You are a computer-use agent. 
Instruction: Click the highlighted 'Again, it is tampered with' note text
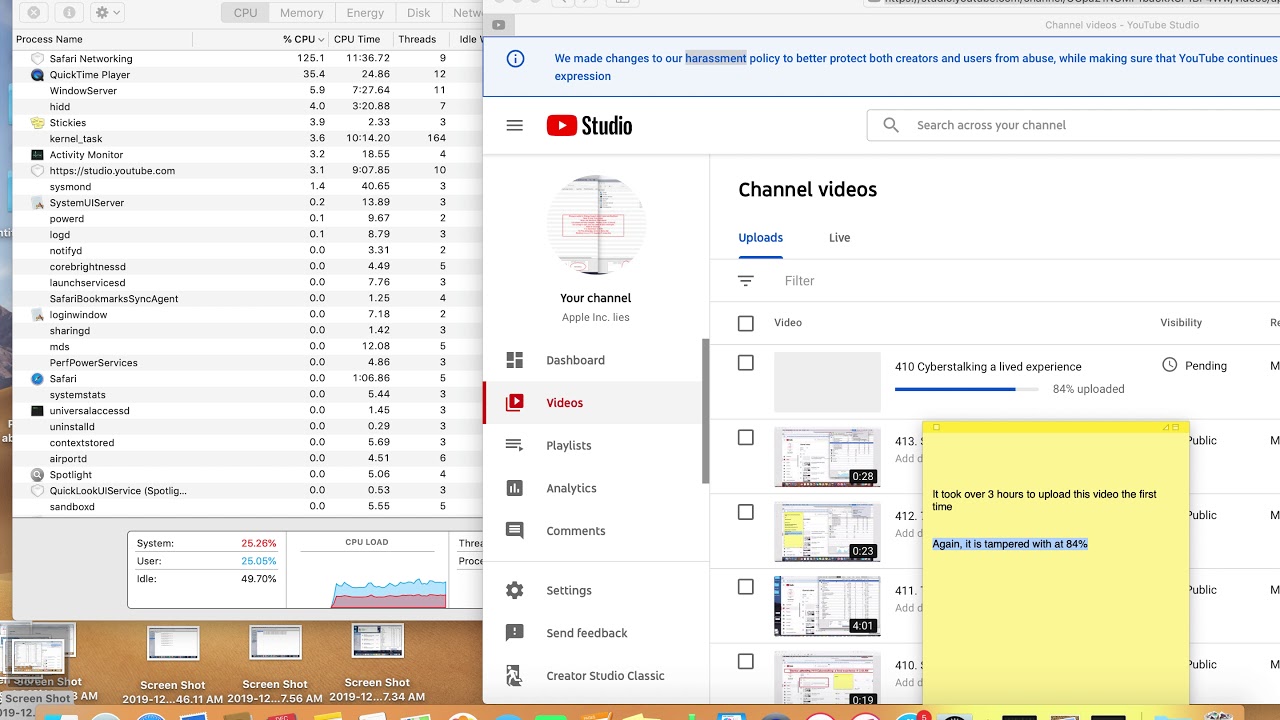pyautogui.click(x=1010, y=544)
